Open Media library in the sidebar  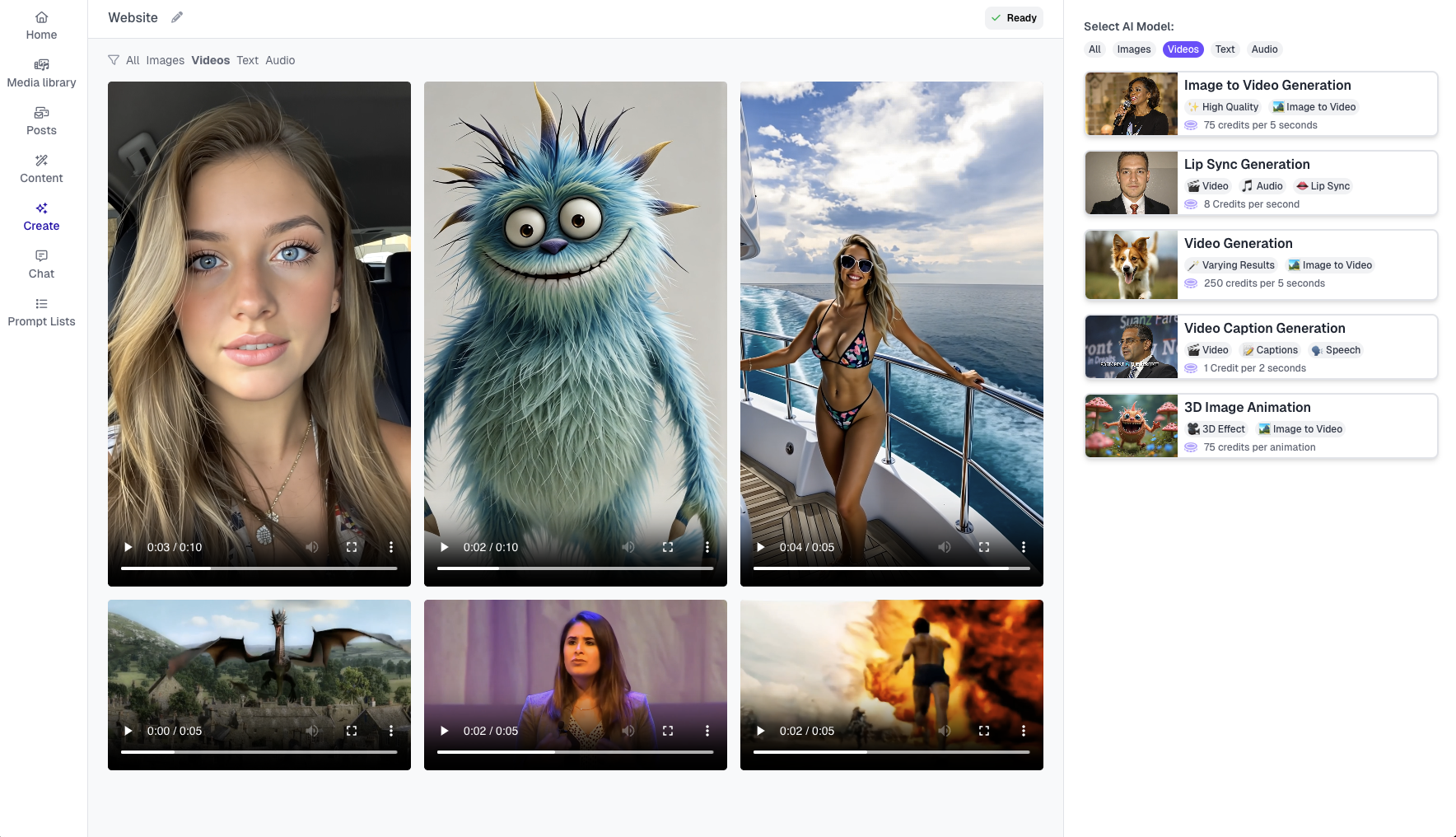41,73
